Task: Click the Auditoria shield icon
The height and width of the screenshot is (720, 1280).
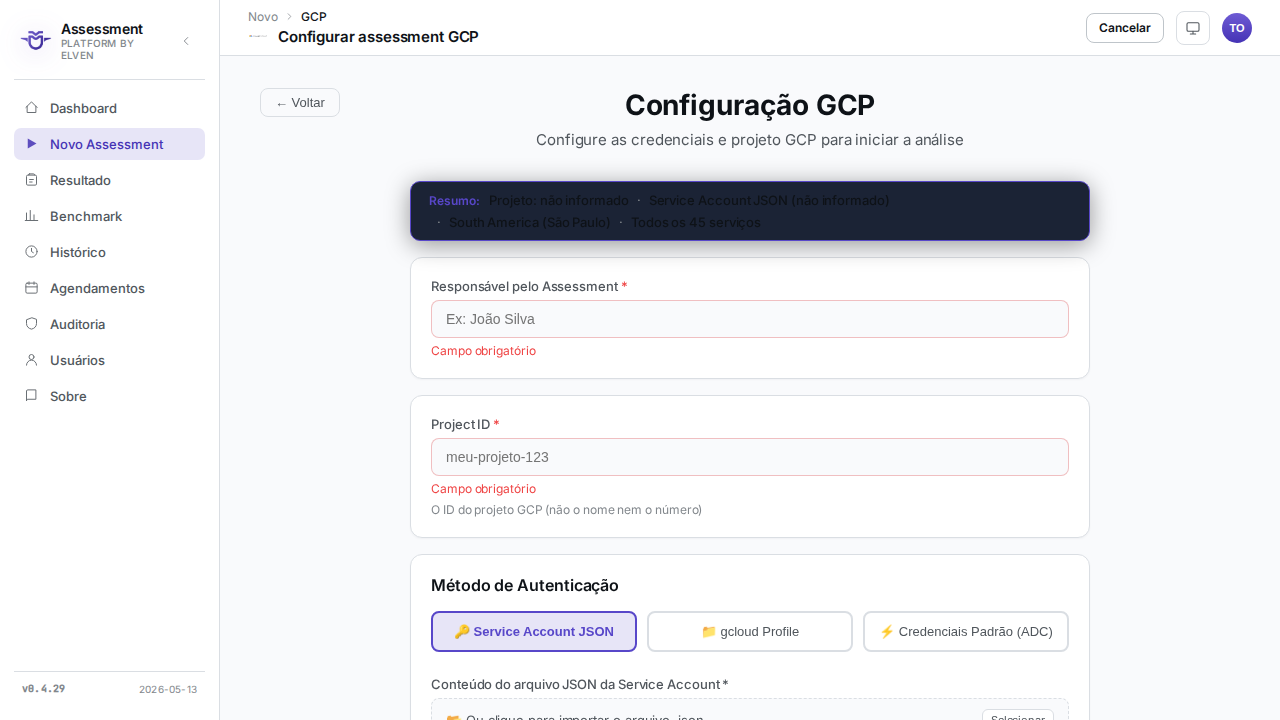Action: click(31, 324)
